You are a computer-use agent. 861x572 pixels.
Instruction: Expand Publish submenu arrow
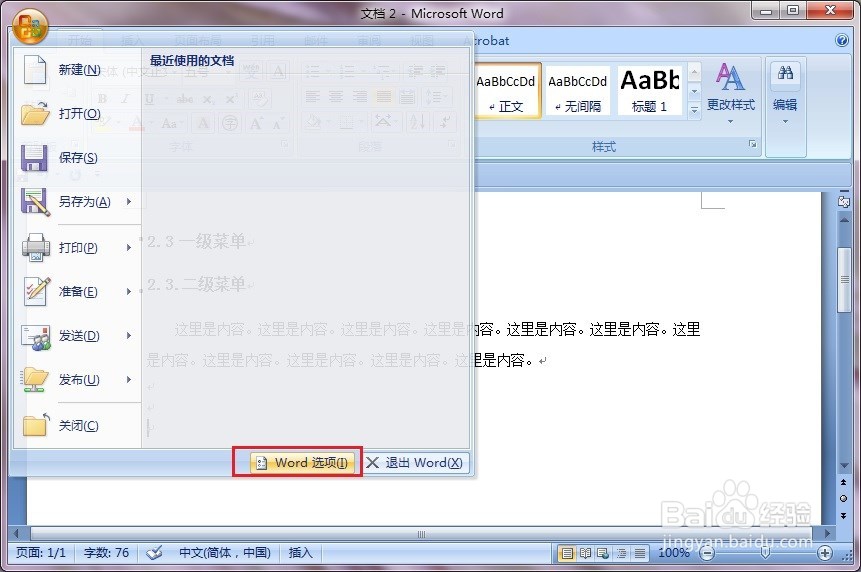pos(129,379)
